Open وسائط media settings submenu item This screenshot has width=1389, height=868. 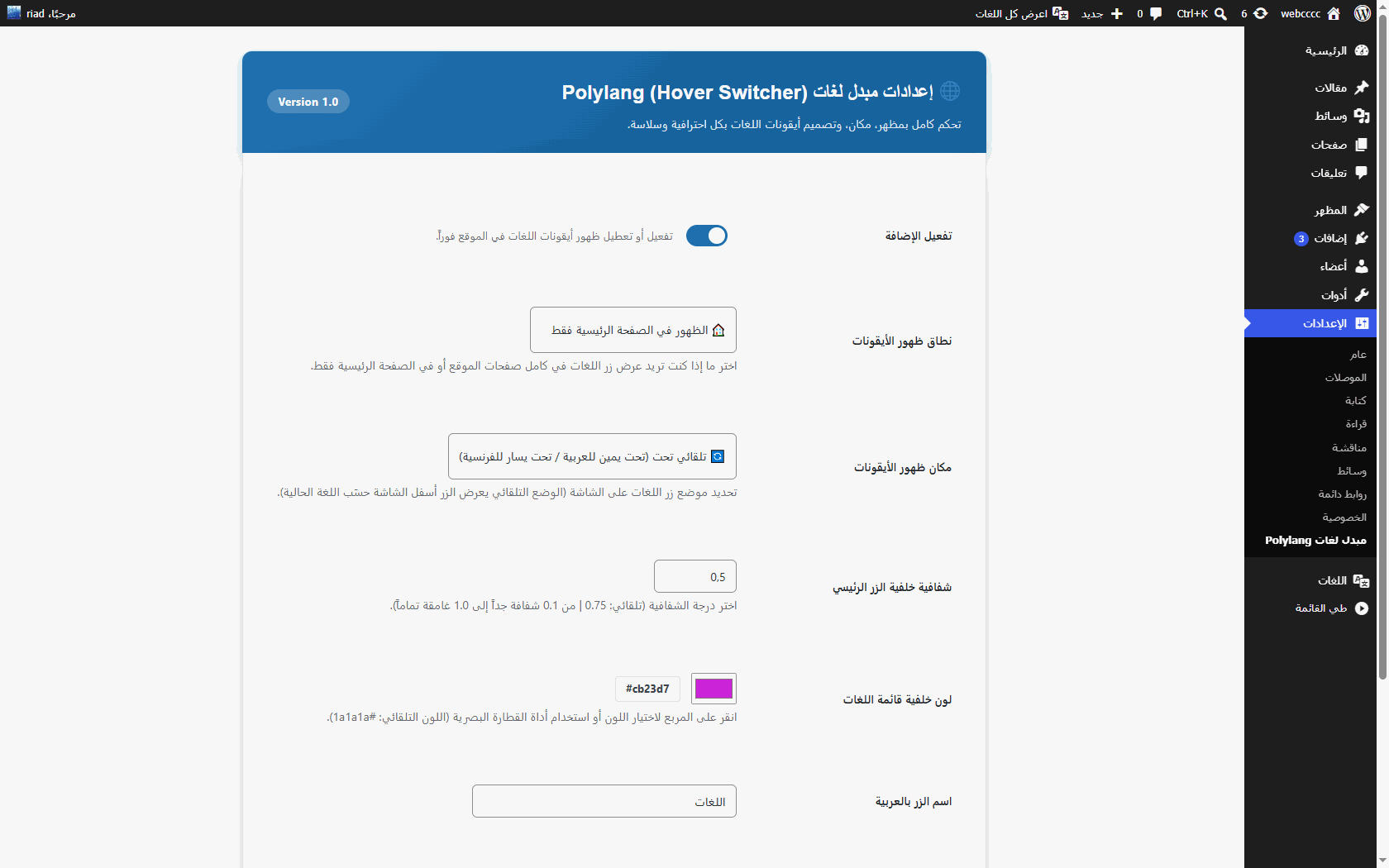(x=1310, y=471)
